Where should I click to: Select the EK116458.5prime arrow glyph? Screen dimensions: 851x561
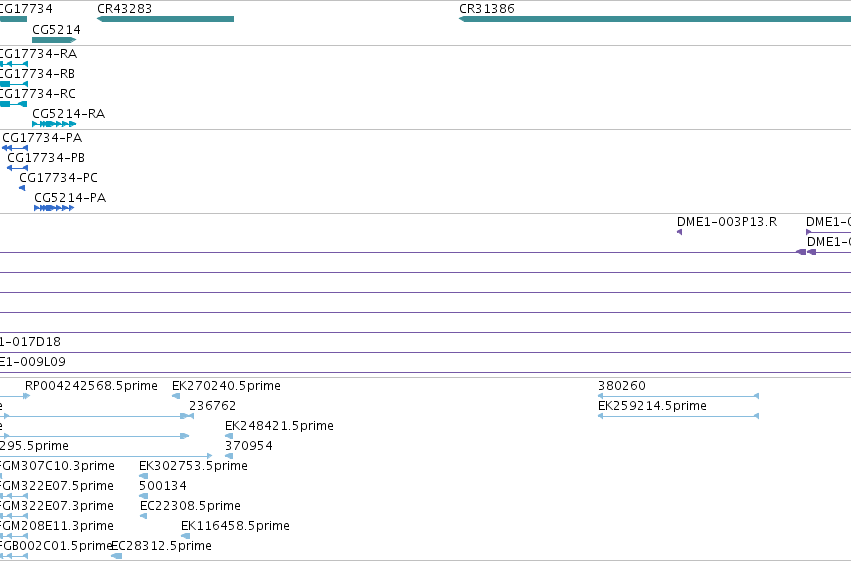(x=186, y=536)
